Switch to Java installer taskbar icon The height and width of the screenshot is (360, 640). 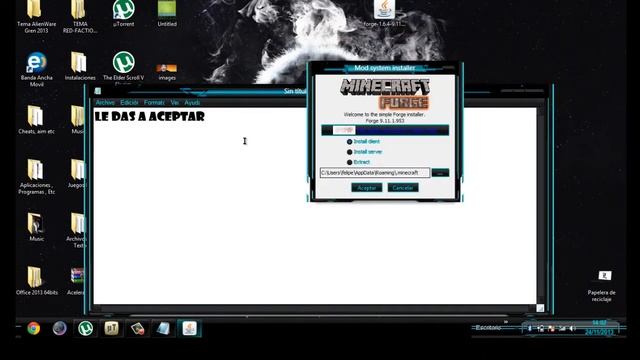pos(189,328)
